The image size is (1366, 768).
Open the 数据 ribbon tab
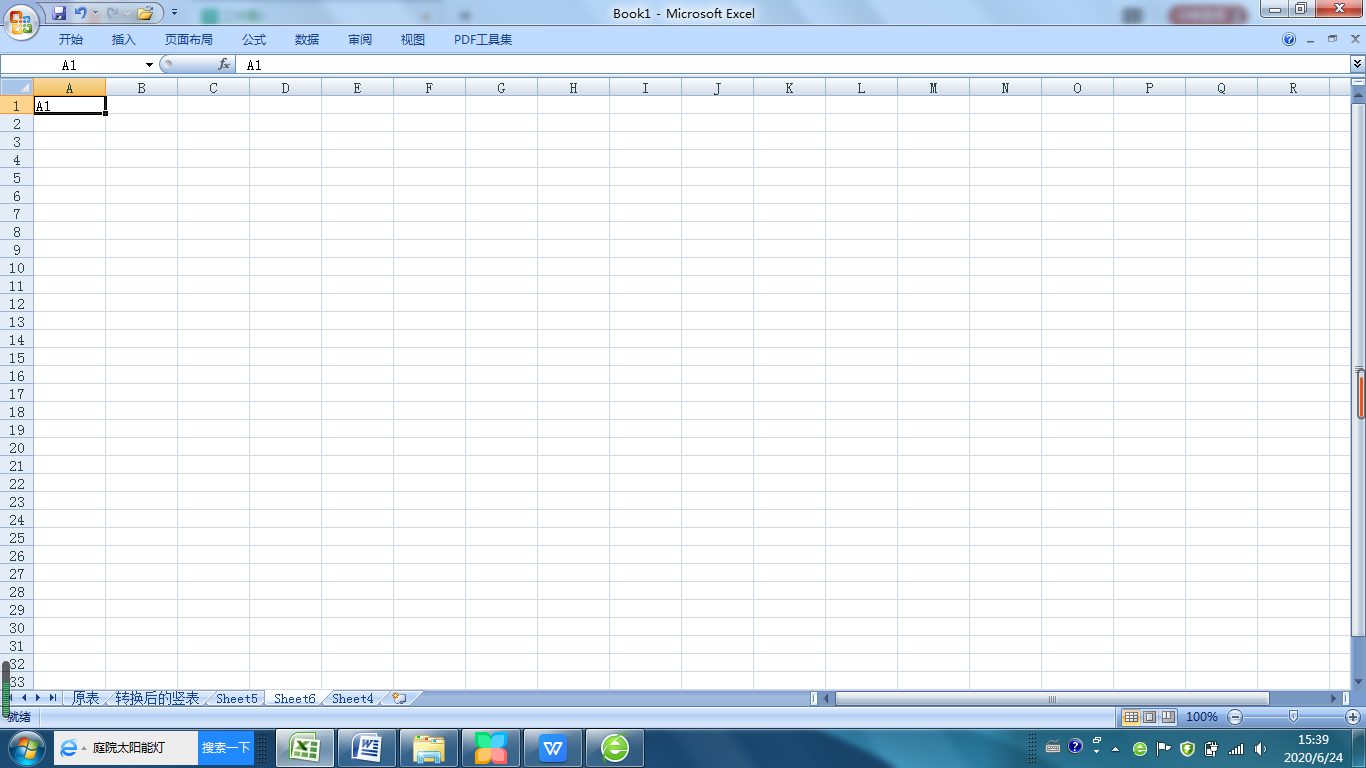click(307, 40)
